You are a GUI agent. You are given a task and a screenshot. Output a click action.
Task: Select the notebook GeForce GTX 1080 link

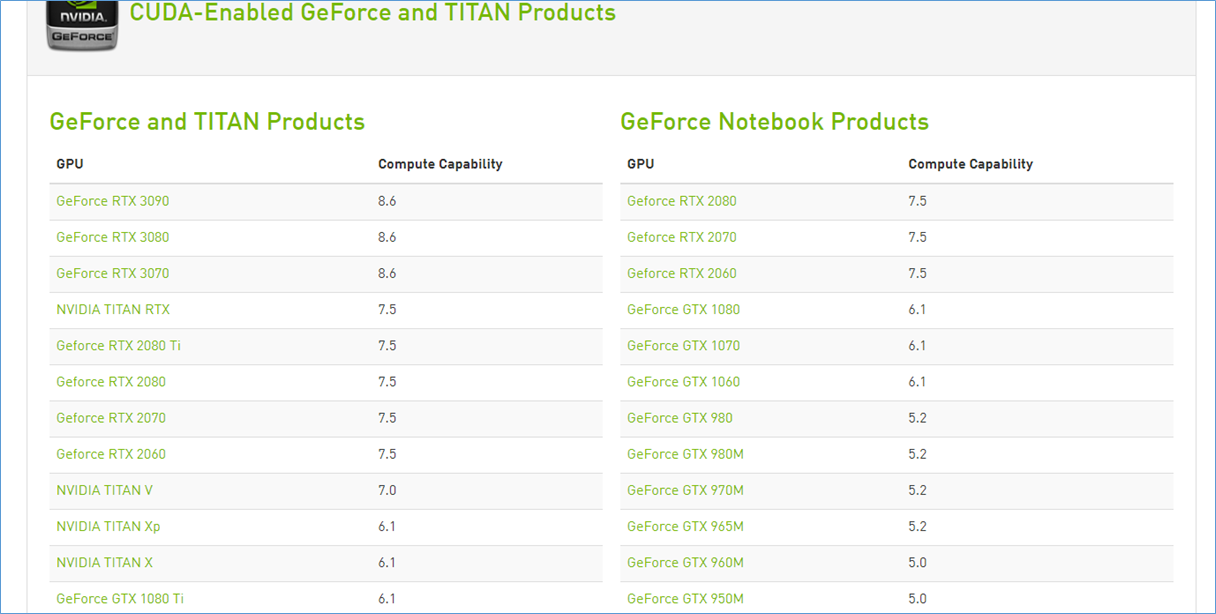pyautogui.click(x=684, y=309)
